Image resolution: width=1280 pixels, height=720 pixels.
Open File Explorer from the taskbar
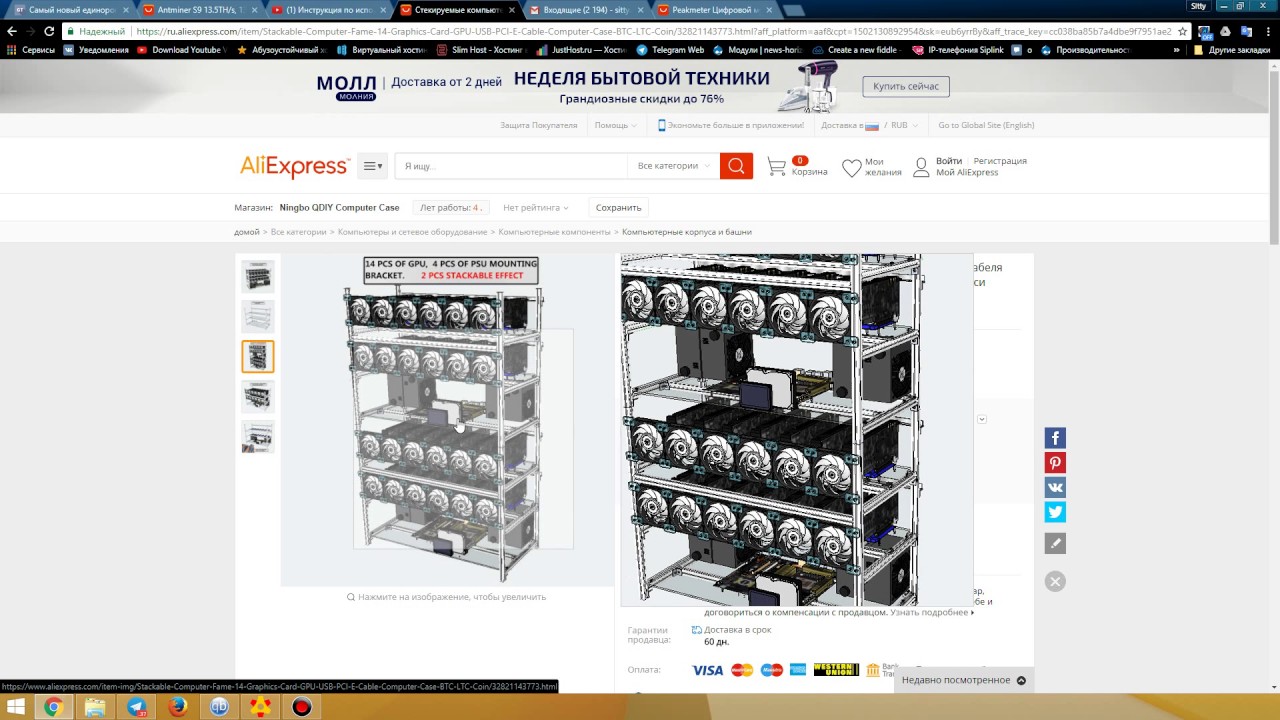(x=95, y=707)
